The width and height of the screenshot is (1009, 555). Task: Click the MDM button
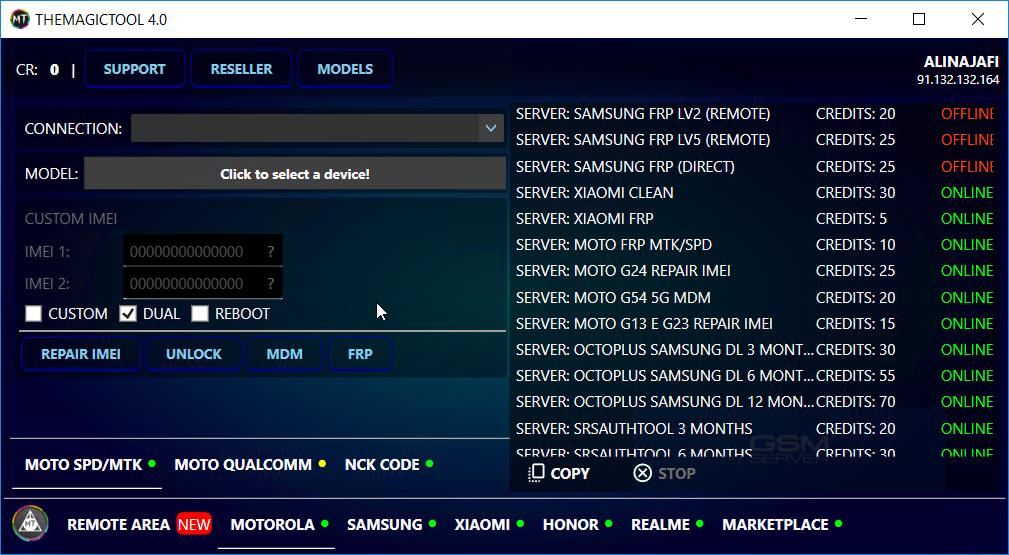tap(284, 354)
